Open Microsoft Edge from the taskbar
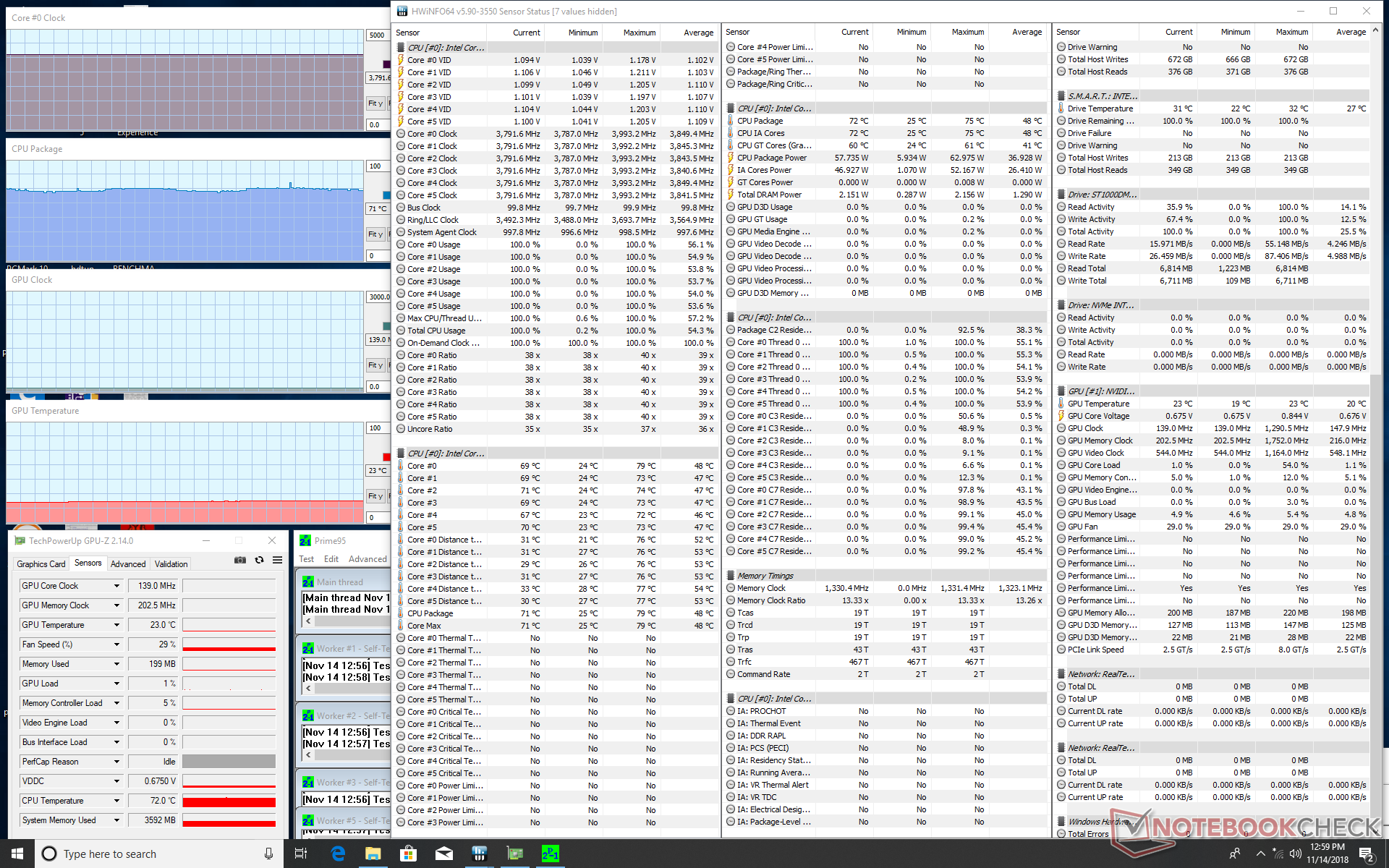1389x868 pixels. (338, 854)
